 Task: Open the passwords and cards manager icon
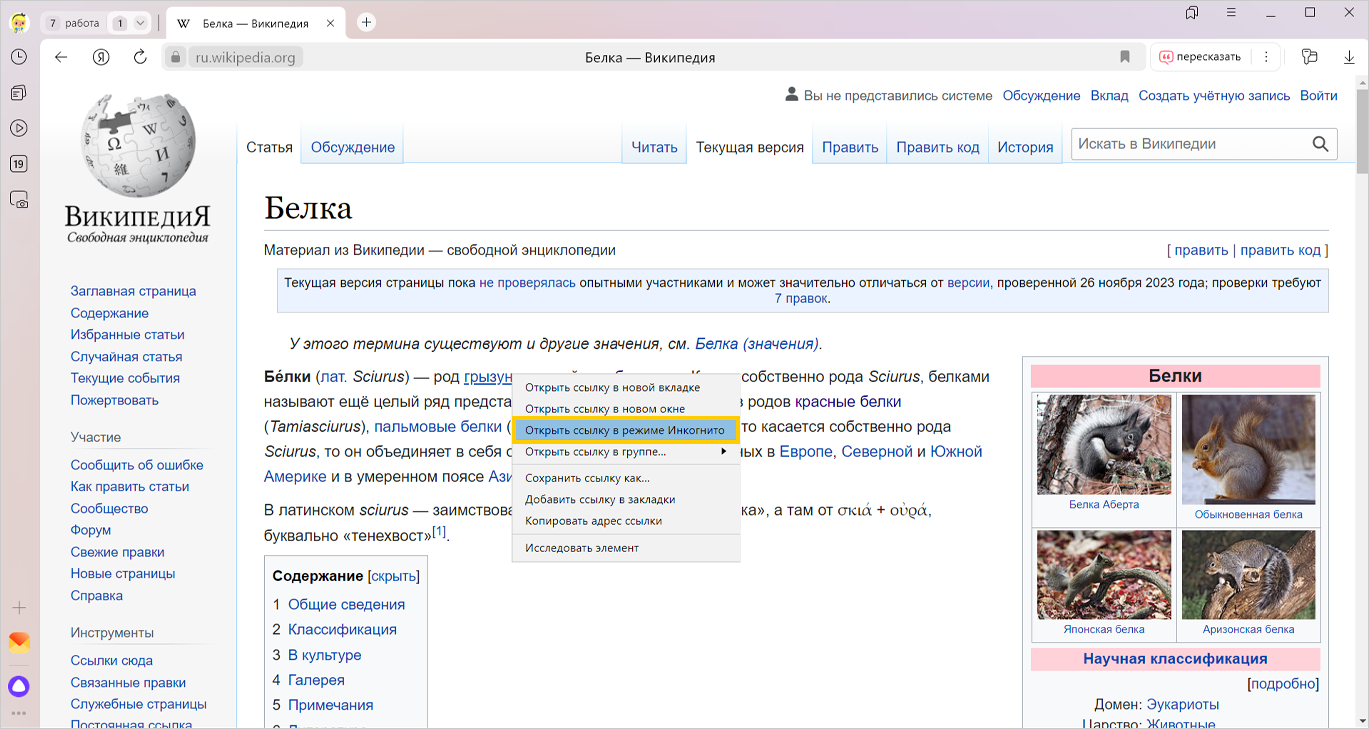(1310, 57)
